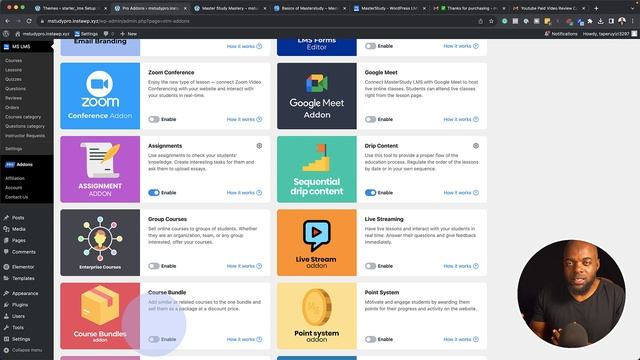
Task: Switch to Master Study Mastery tab
Action: click(x=231, y=8)
